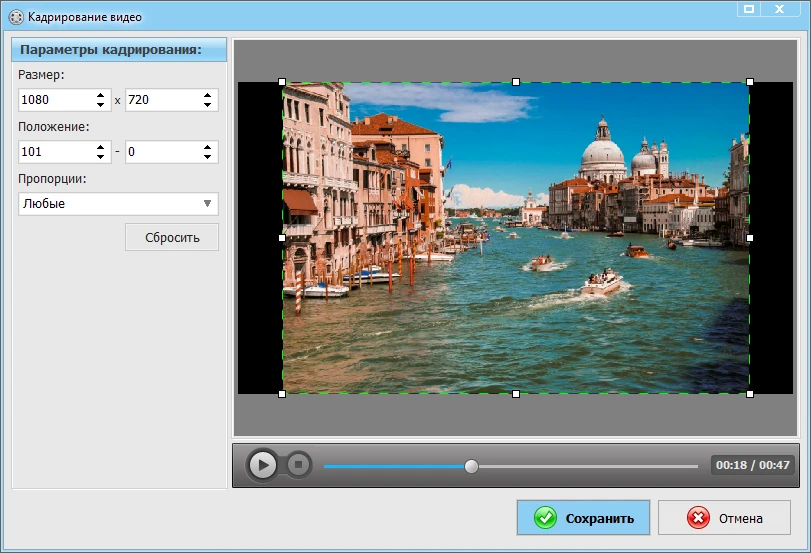Image resolution: width=811 pixels, height=553 pixels.
Task: Click the height field showing 720
Action: click(x=160, y=100)
